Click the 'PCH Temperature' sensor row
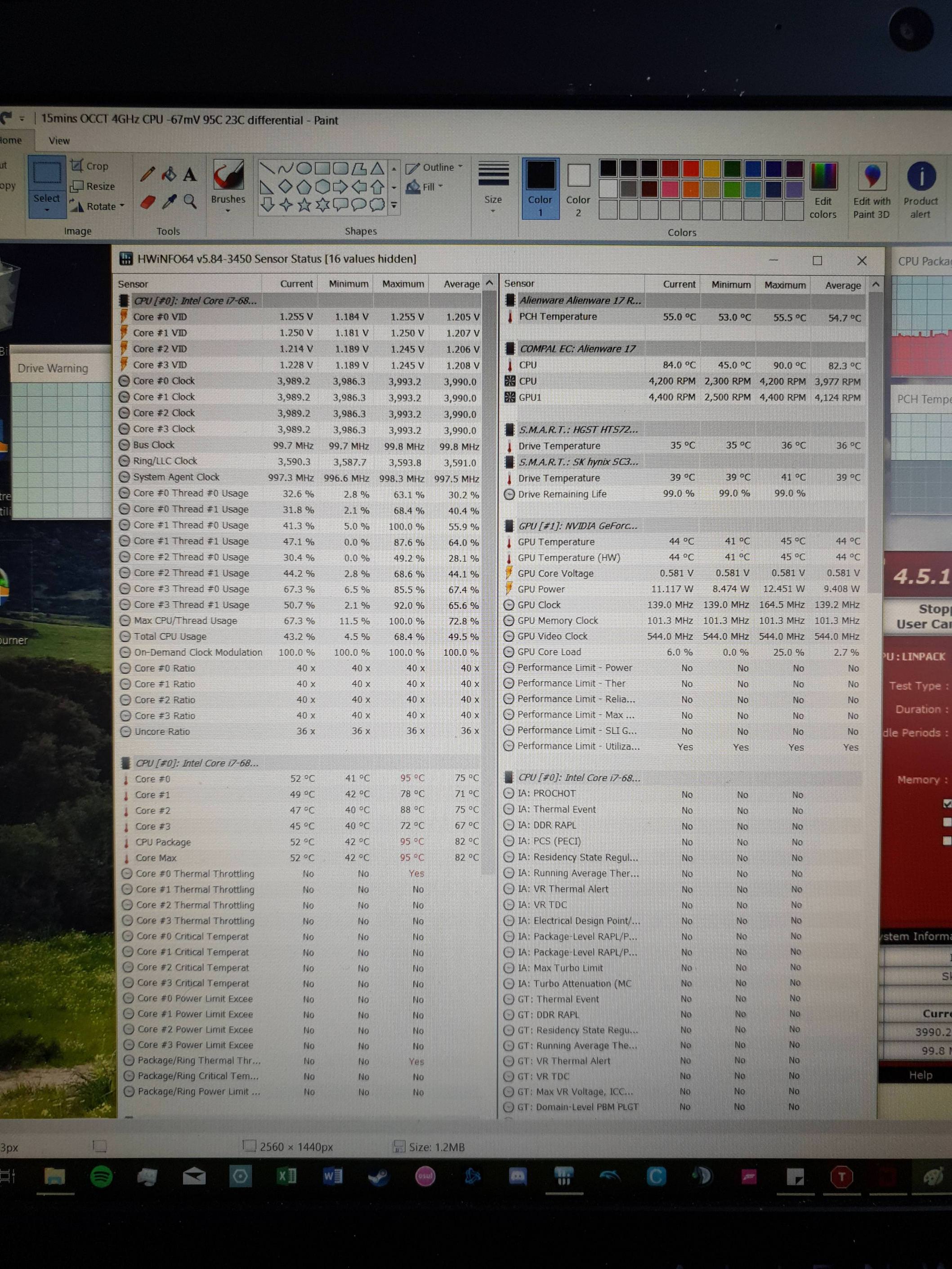The width and height of the screenshot is (952, 1269). 684,317
